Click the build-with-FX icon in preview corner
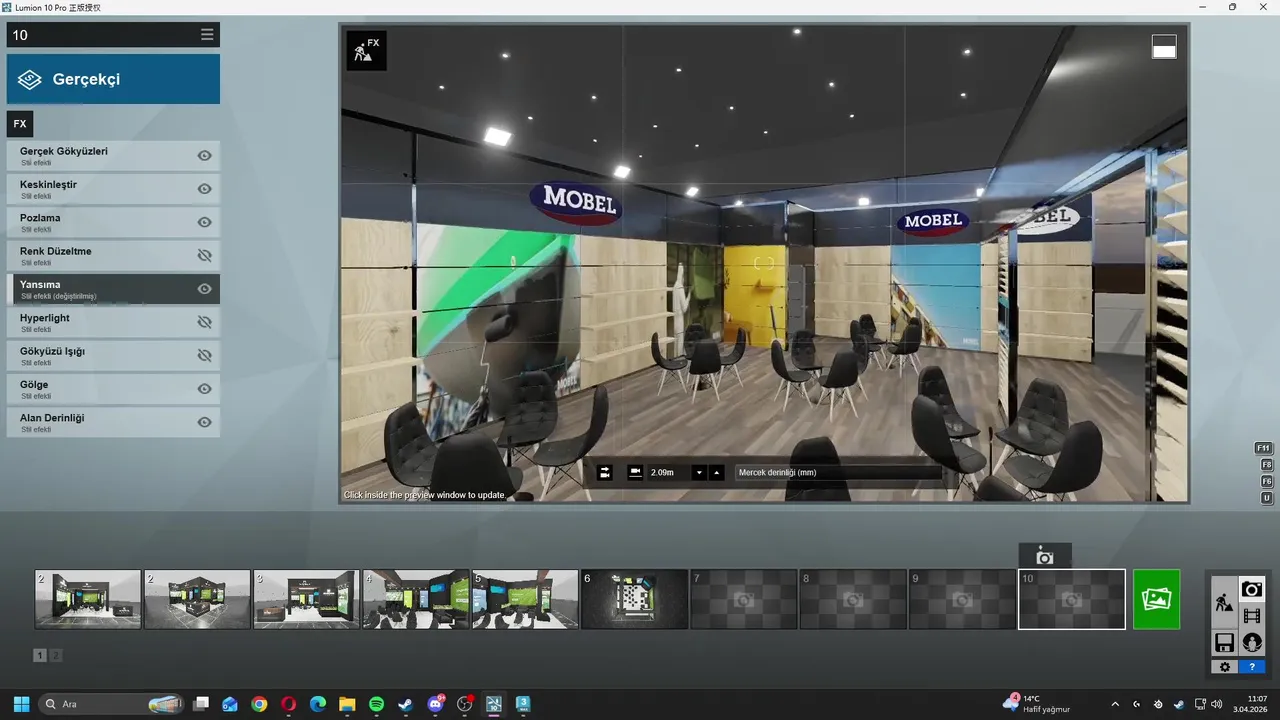Screen dimensions: 1280x720 tap(366, 50)
